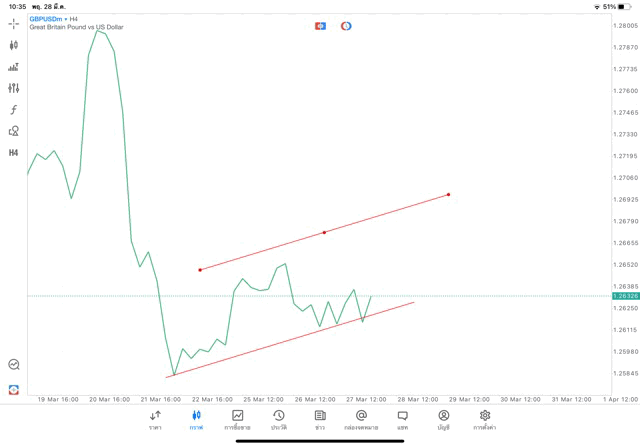
Task: Open the symbol search magnifier icon
Action: [14, 365]
